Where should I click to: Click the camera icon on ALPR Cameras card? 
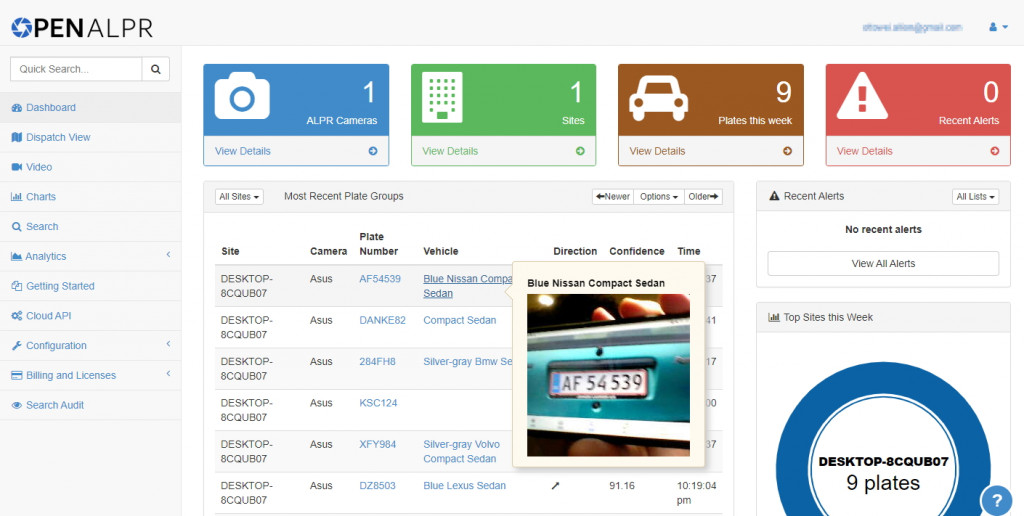(242, 96)
